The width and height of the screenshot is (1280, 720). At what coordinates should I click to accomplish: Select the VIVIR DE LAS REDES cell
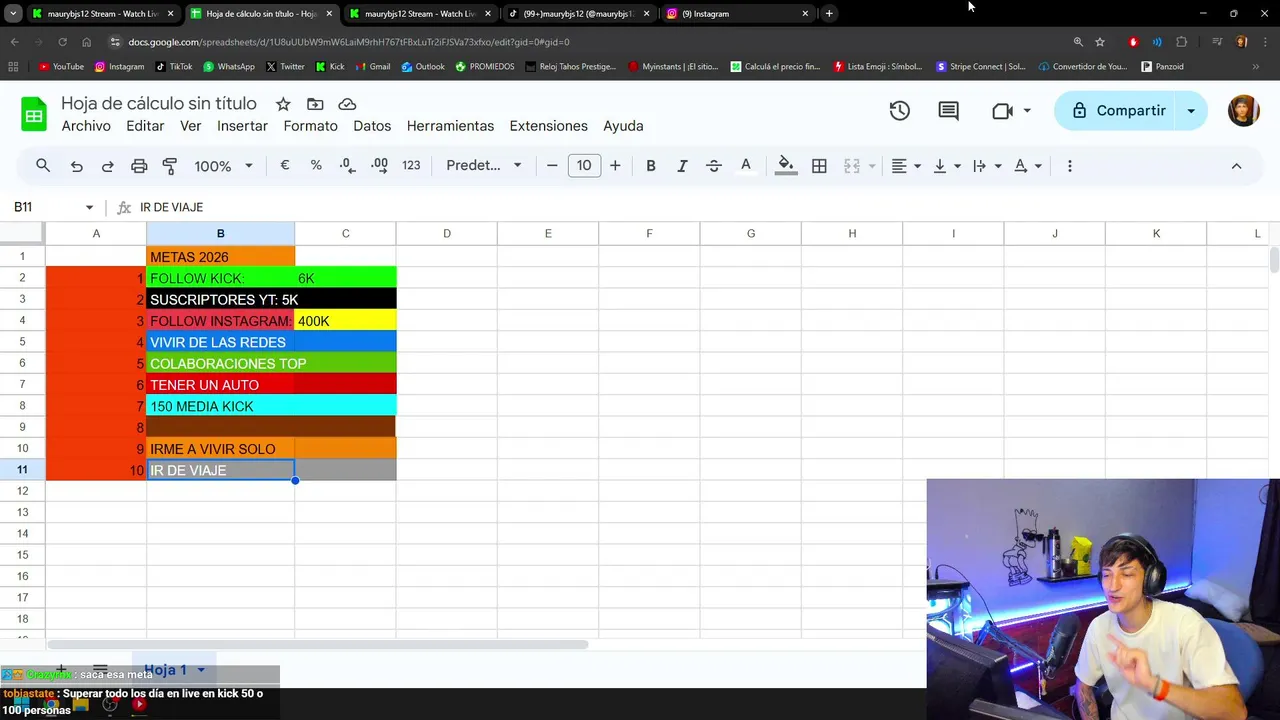220,342
